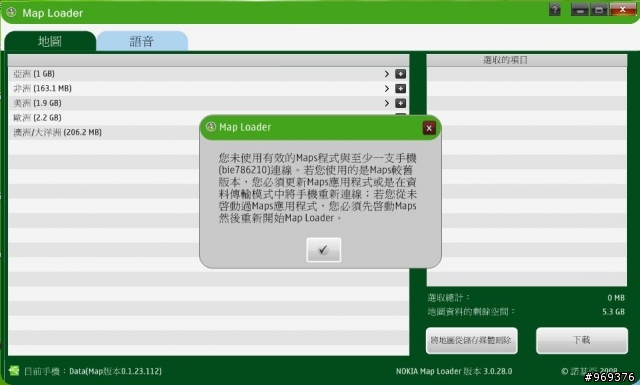Image resolution: width=640 pixels, height=385 pixels.
Task: Add 非洲 (163.1 MB) map with plus icon
Action: click(x=400, y=89)
